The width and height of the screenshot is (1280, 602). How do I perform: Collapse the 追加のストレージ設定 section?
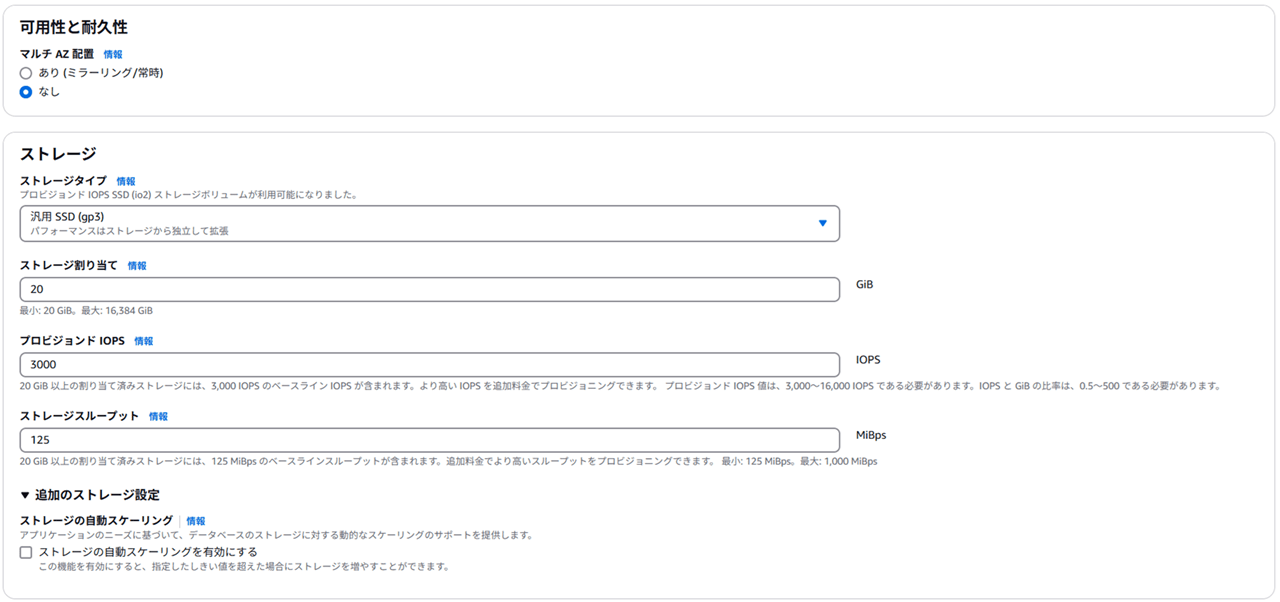(90, 495)
